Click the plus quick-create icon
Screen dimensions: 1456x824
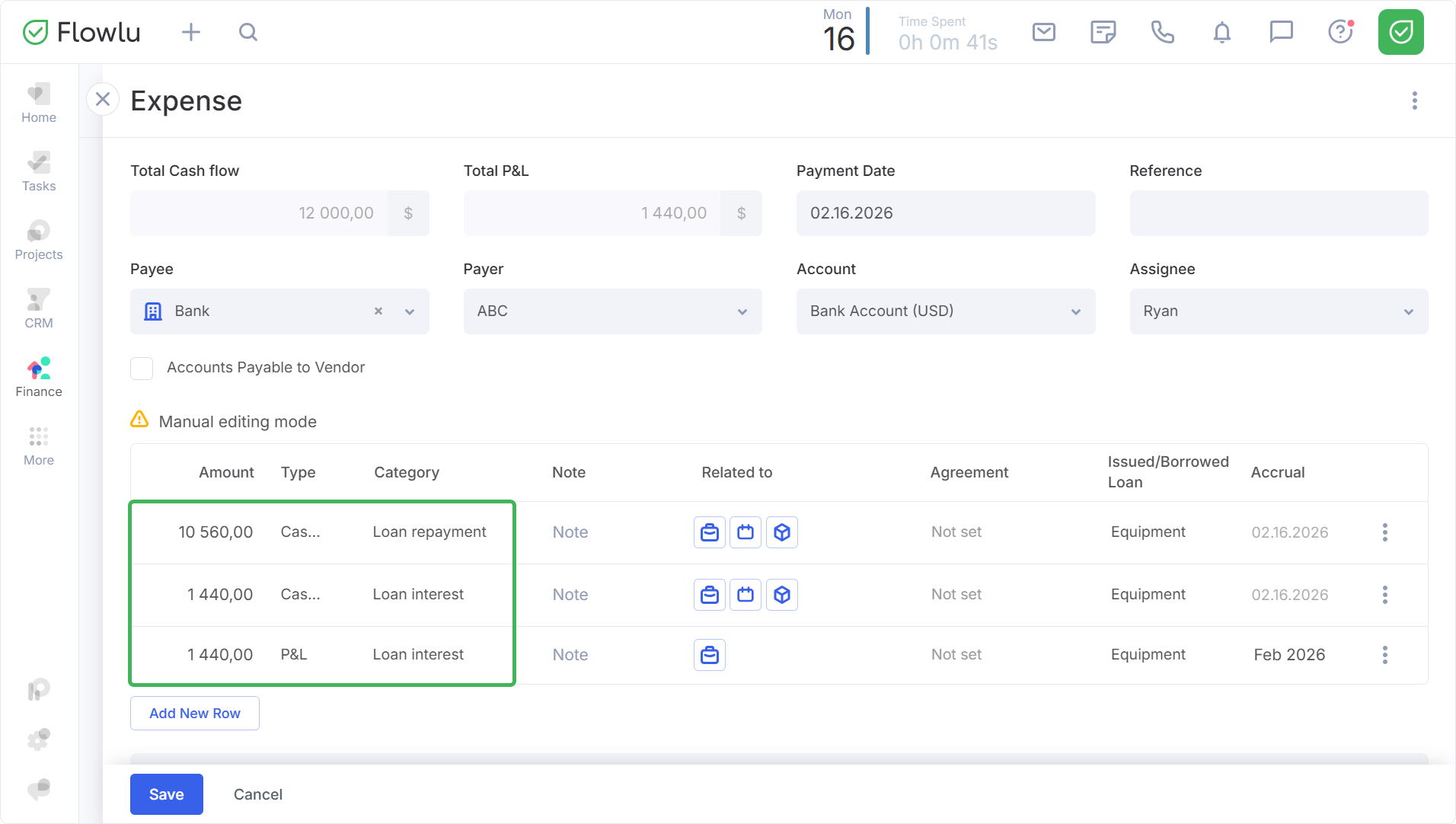(191, 32)
